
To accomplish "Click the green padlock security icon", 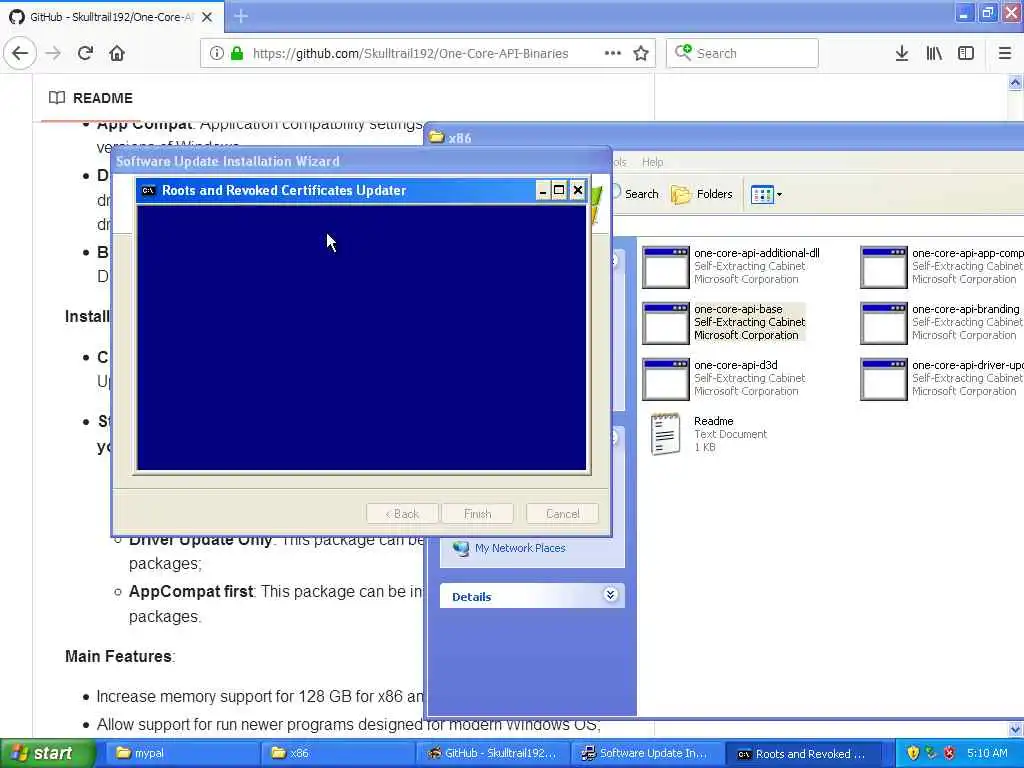I will point(237,53).
